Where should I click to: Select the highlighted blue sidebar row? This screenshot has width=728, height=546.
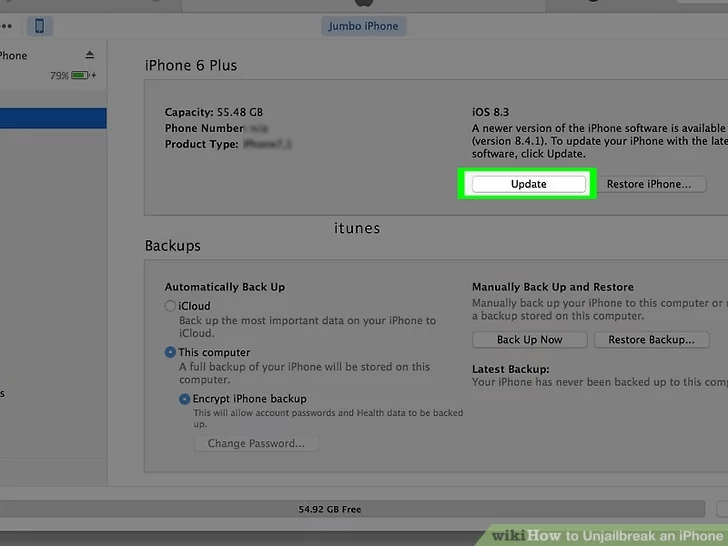[52, 119]
